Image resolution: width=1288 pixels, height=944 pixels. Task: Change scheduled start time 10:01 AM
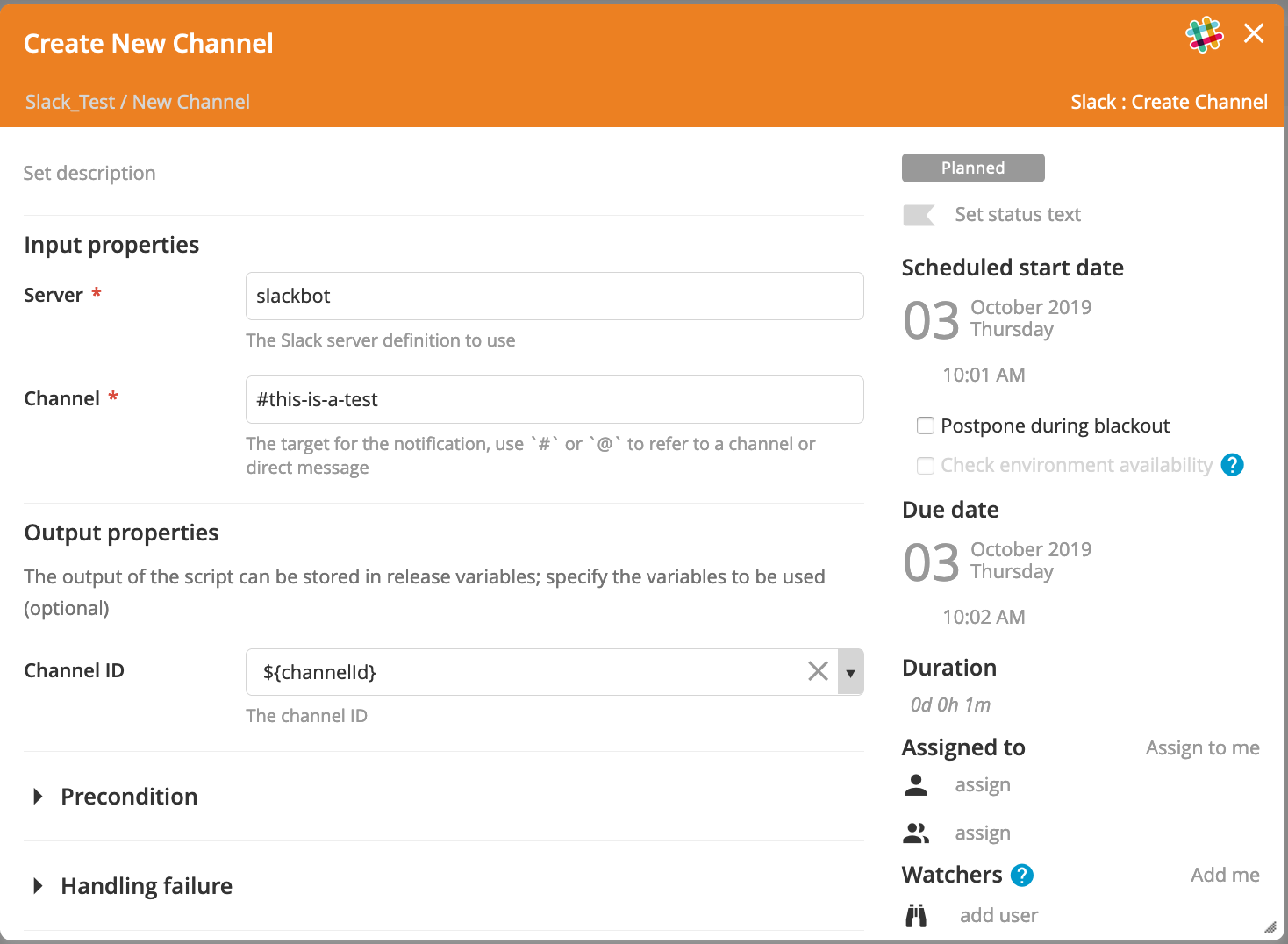(984, 375)
